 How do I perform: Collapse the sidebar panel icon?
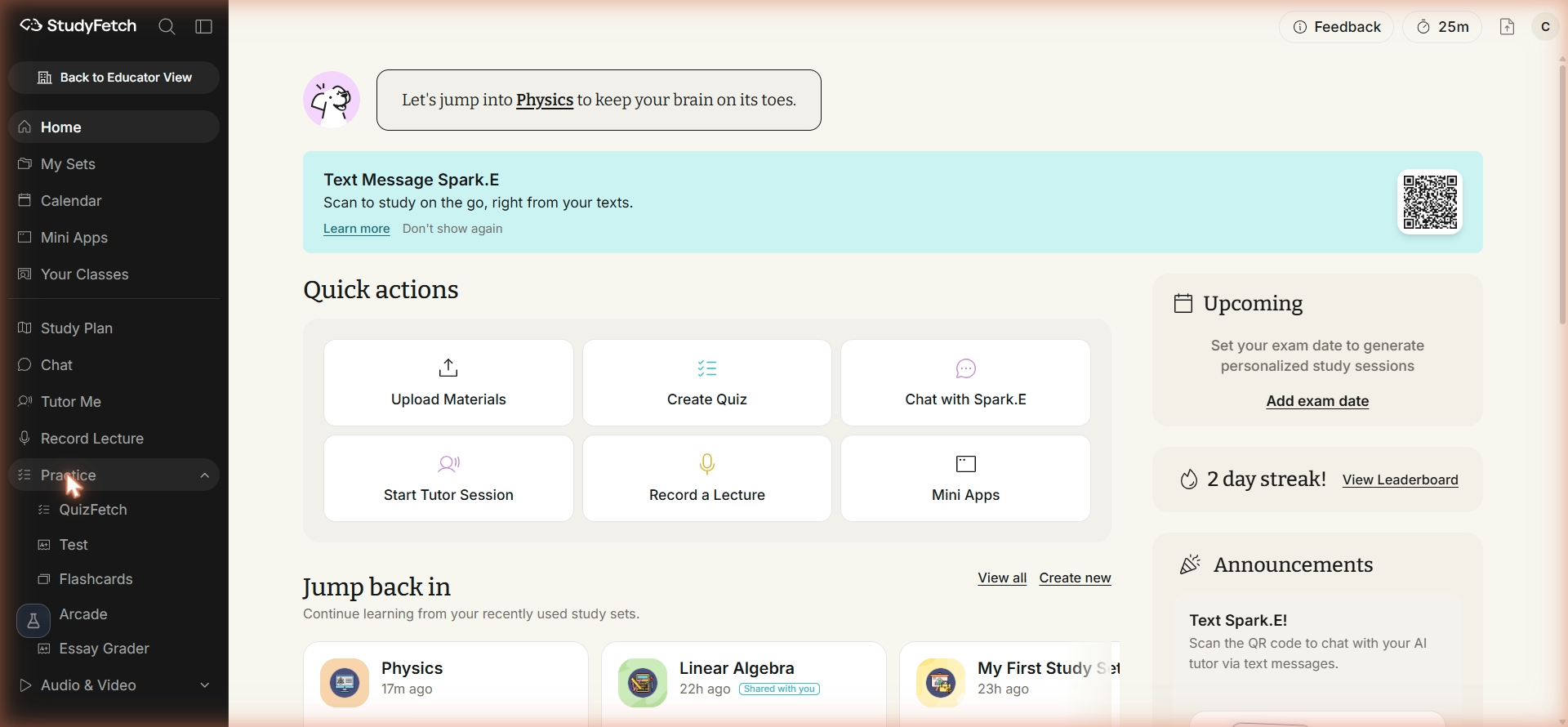point(204,27)
